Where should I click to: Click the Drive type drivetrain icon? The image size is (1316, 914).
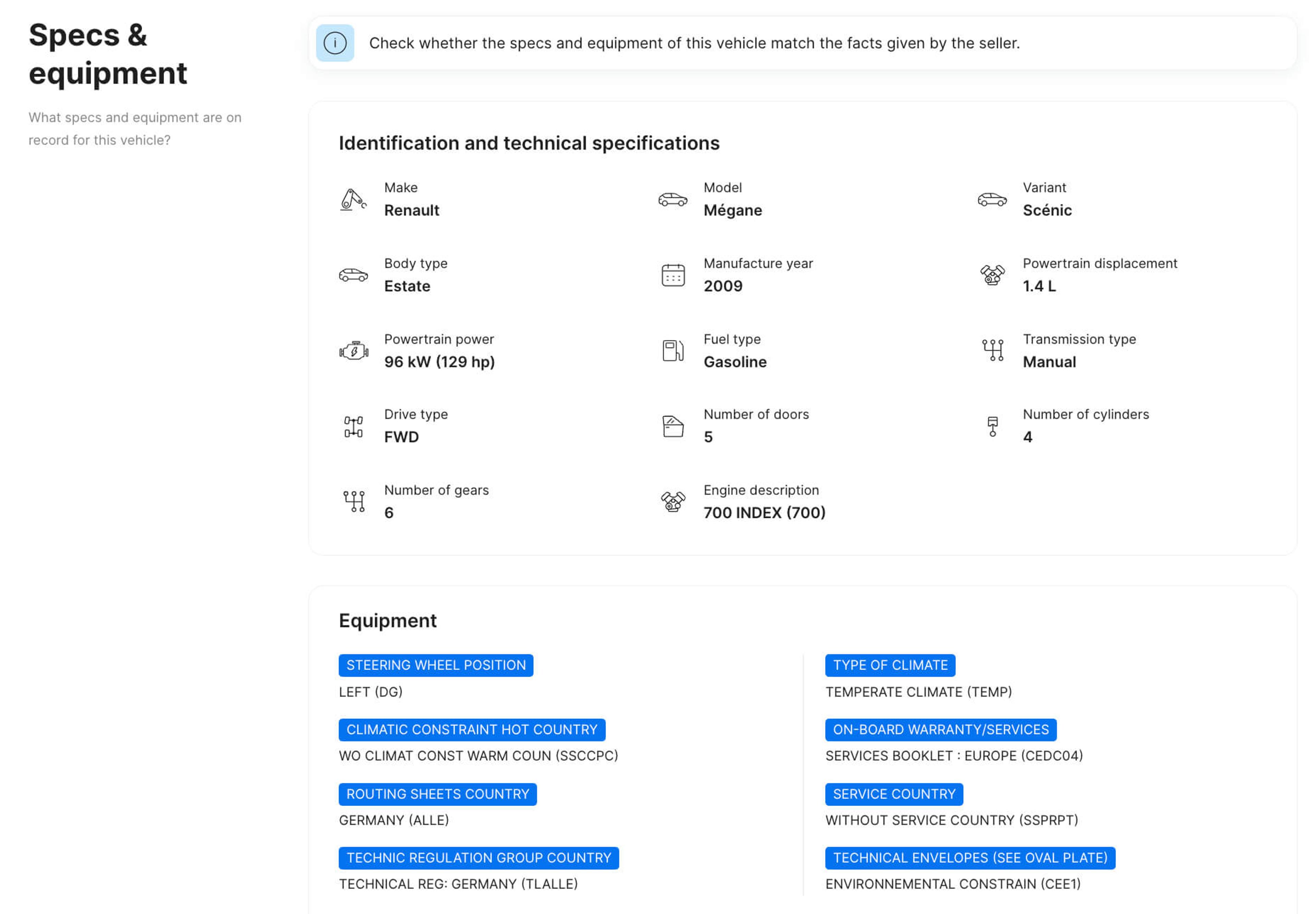(353, 426)
